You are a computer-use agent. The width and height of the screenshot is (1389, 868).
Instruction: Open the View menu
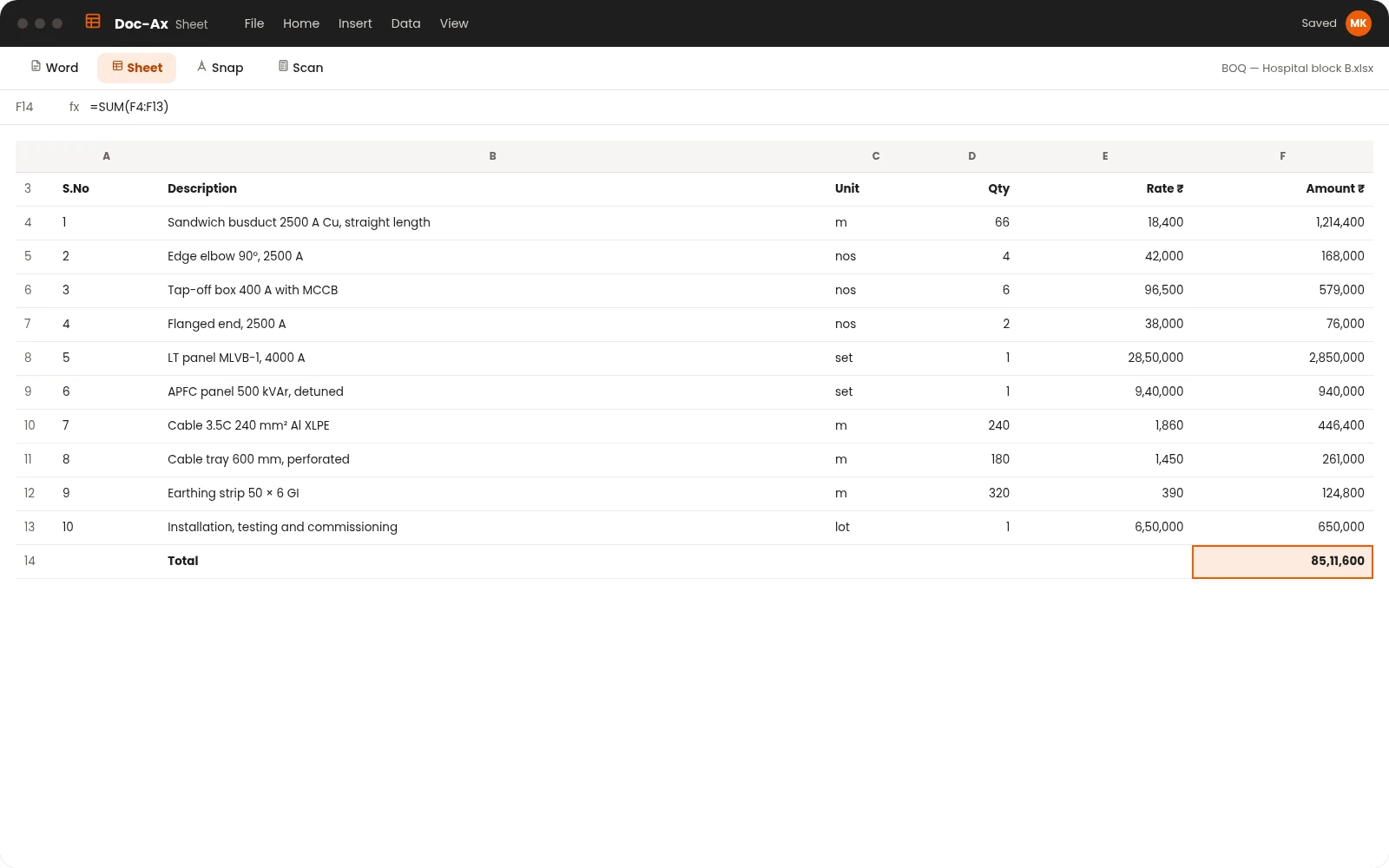coord(454,23)
